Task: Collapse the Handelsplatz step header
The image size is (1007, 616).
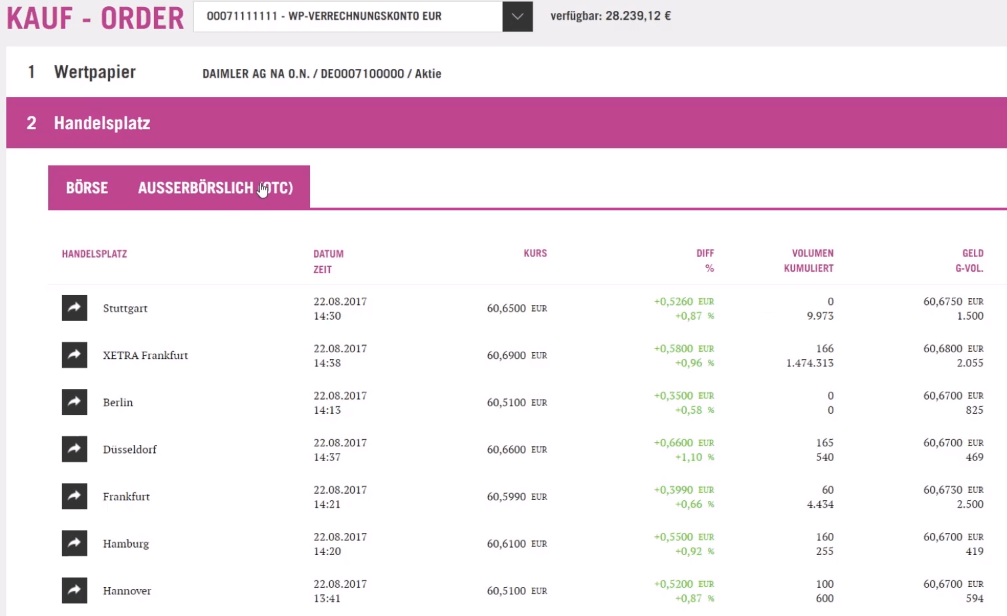Action: click(507, 123)
